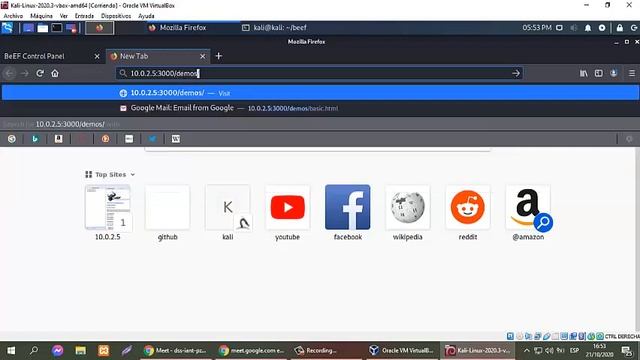Image resolution: width=640 pixels, height=360 pixels.
Task: Click the Windows taskbar search icon
Action: [x=34, y=351]
